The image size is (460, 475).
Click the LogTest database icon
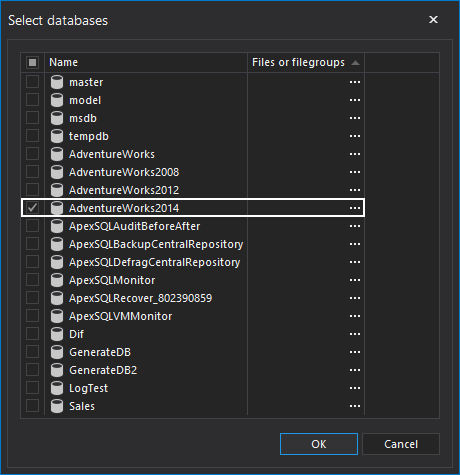(x=57, y=388)
